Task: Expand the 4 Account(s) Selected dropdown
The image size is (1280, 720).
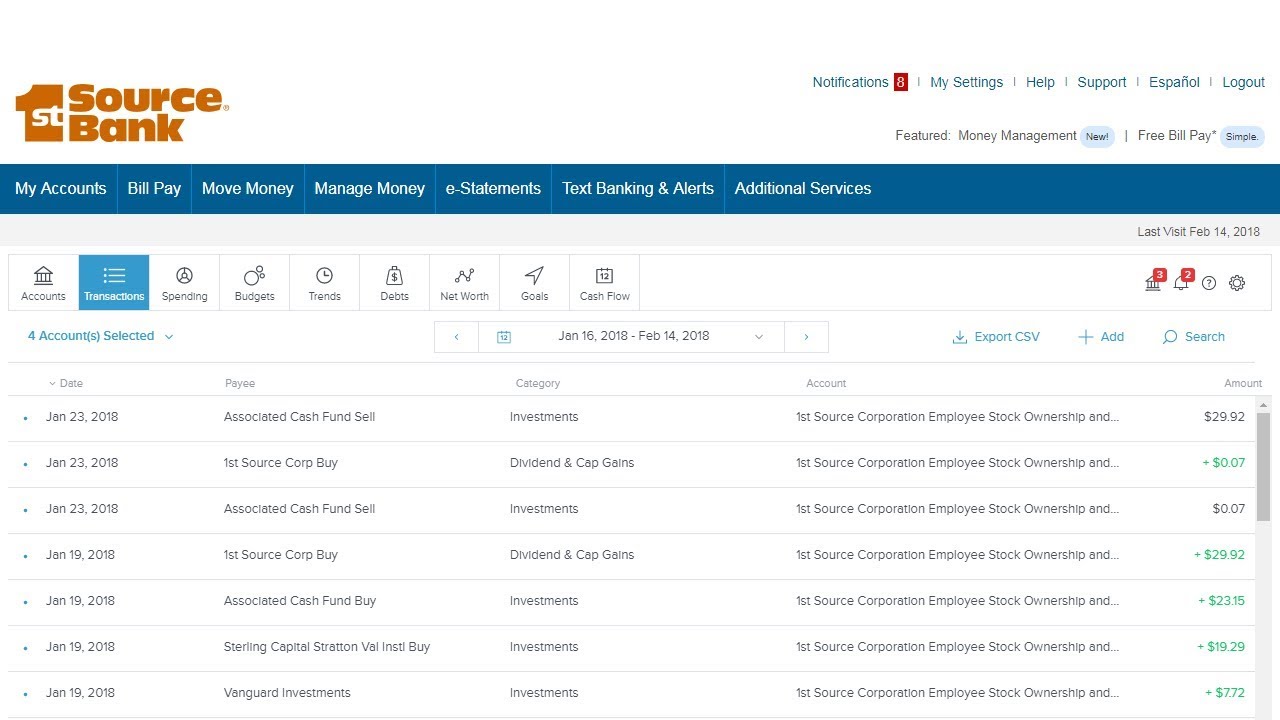Action: pyautogui.click(x=100, y=336)
